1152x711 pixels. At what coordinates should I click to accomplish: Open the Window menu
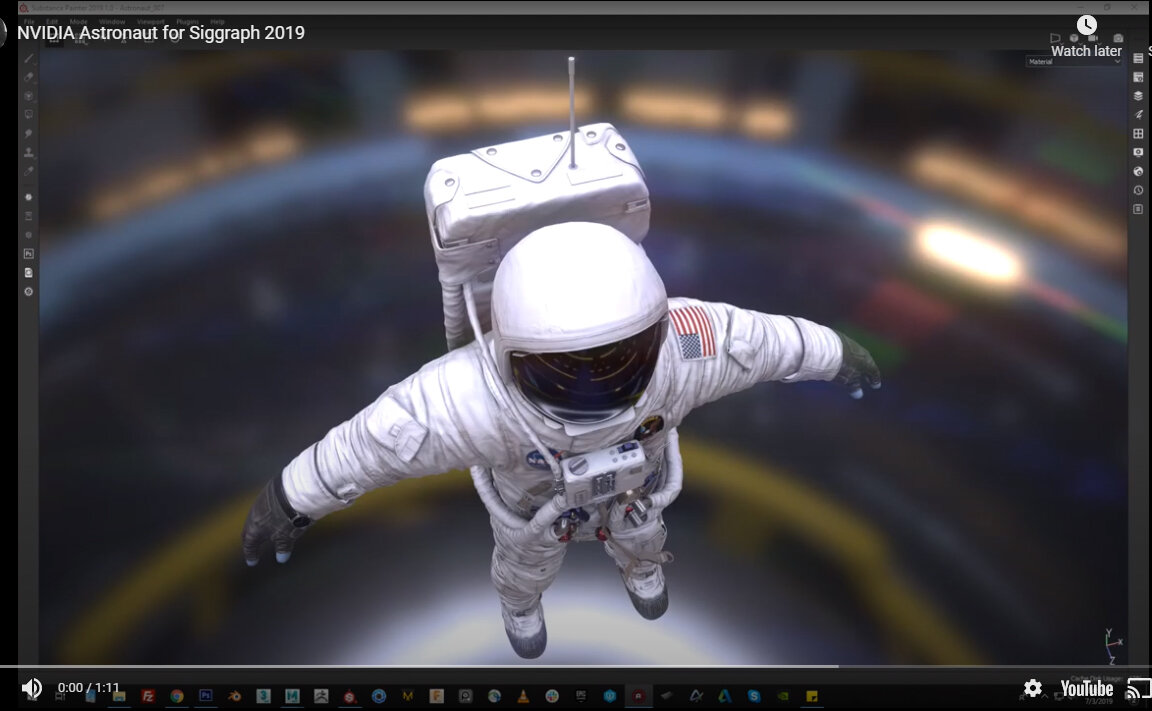click(112, 22)
